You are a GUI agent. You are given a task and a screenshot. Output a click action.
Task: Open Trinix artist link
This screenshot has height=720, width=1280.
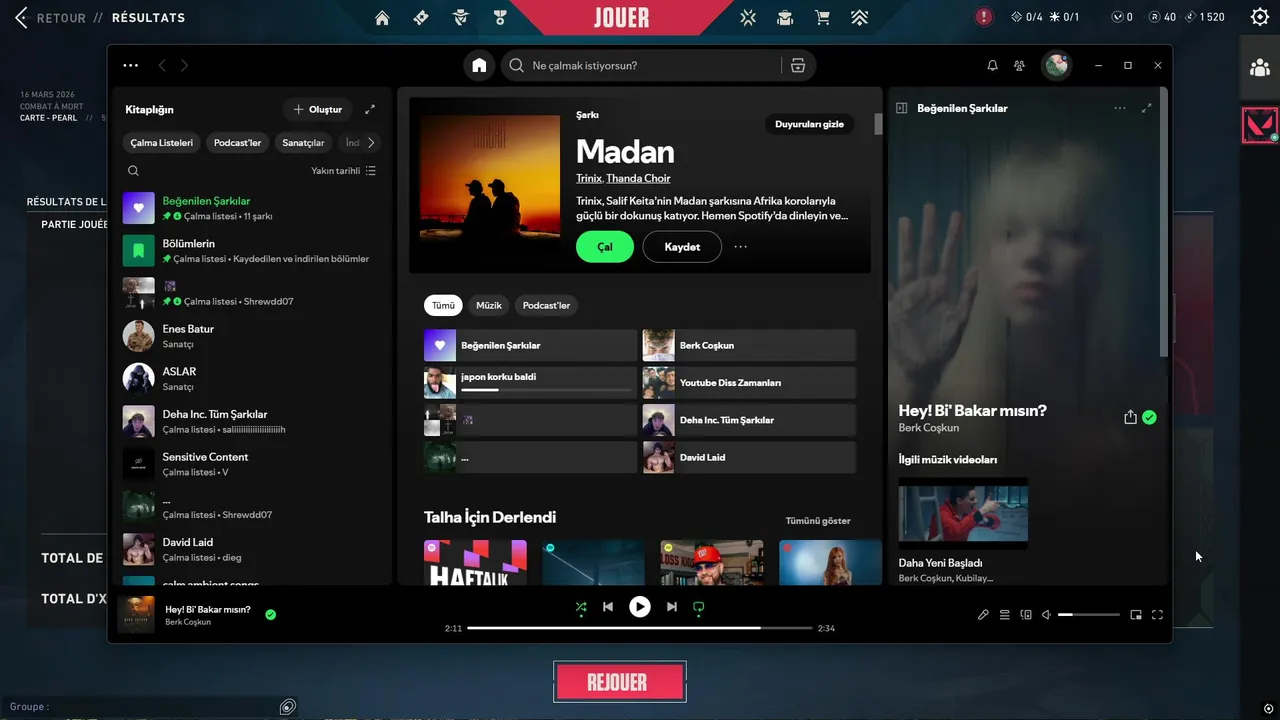coord(588,178)
